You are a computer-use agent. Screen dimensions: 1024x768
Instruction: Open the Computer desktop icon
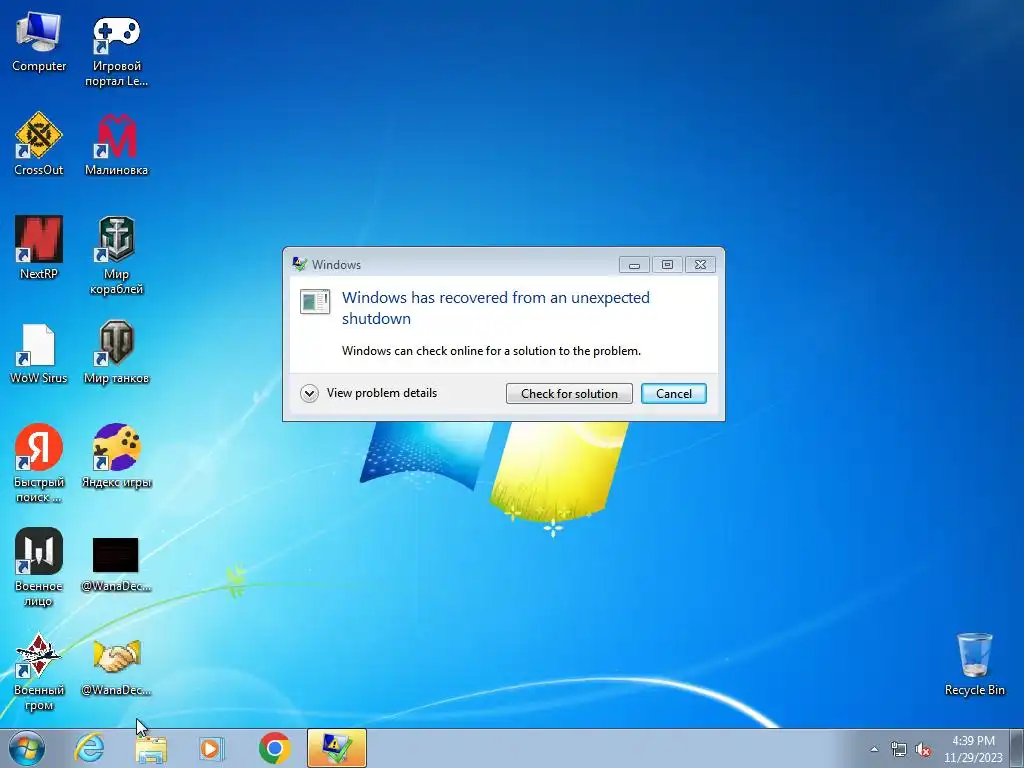coord(39,42)
